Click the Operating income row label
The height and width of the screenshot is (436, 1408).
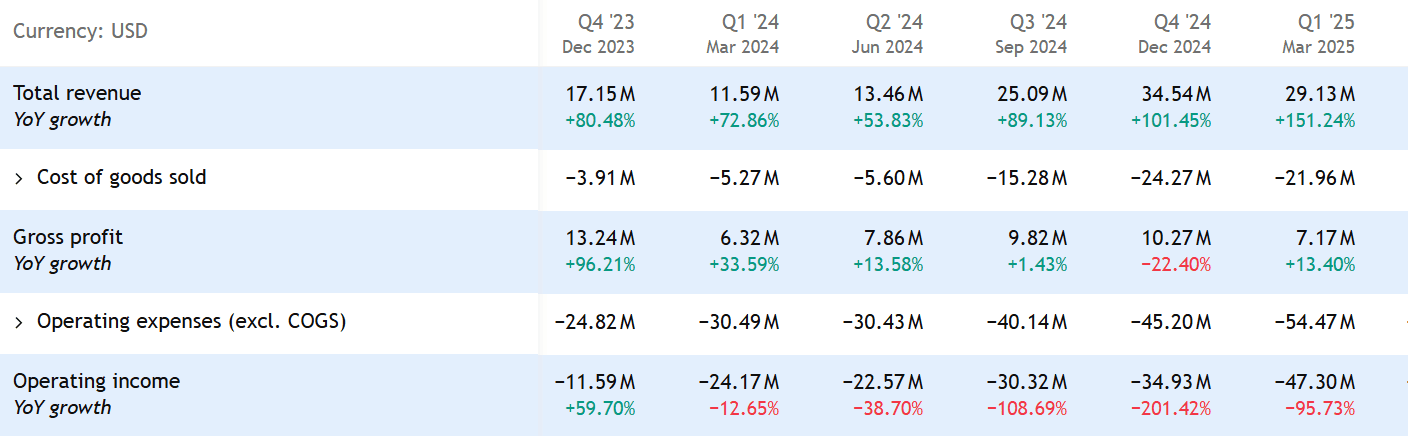pyautogui.click(x=96, y=381)
